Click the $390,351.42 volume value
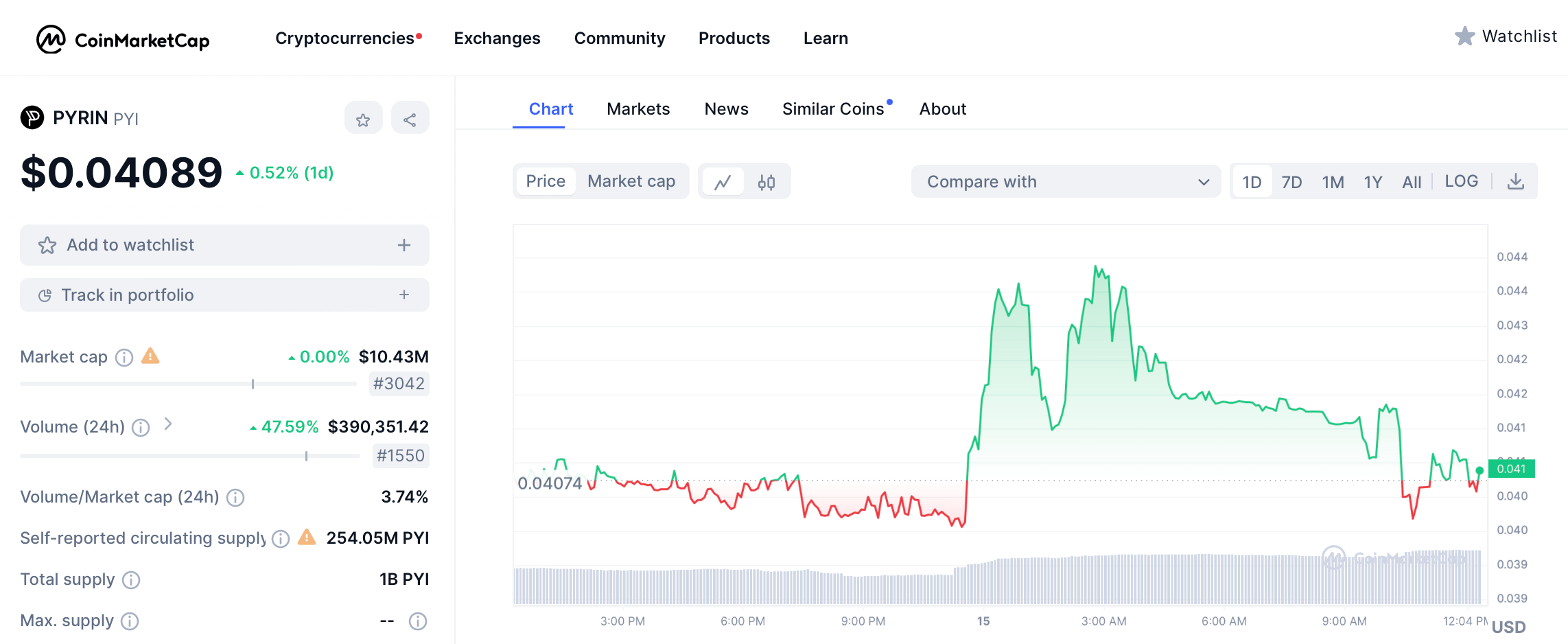The width and height of the screenshot is (1568, 644). coord(378,427)
